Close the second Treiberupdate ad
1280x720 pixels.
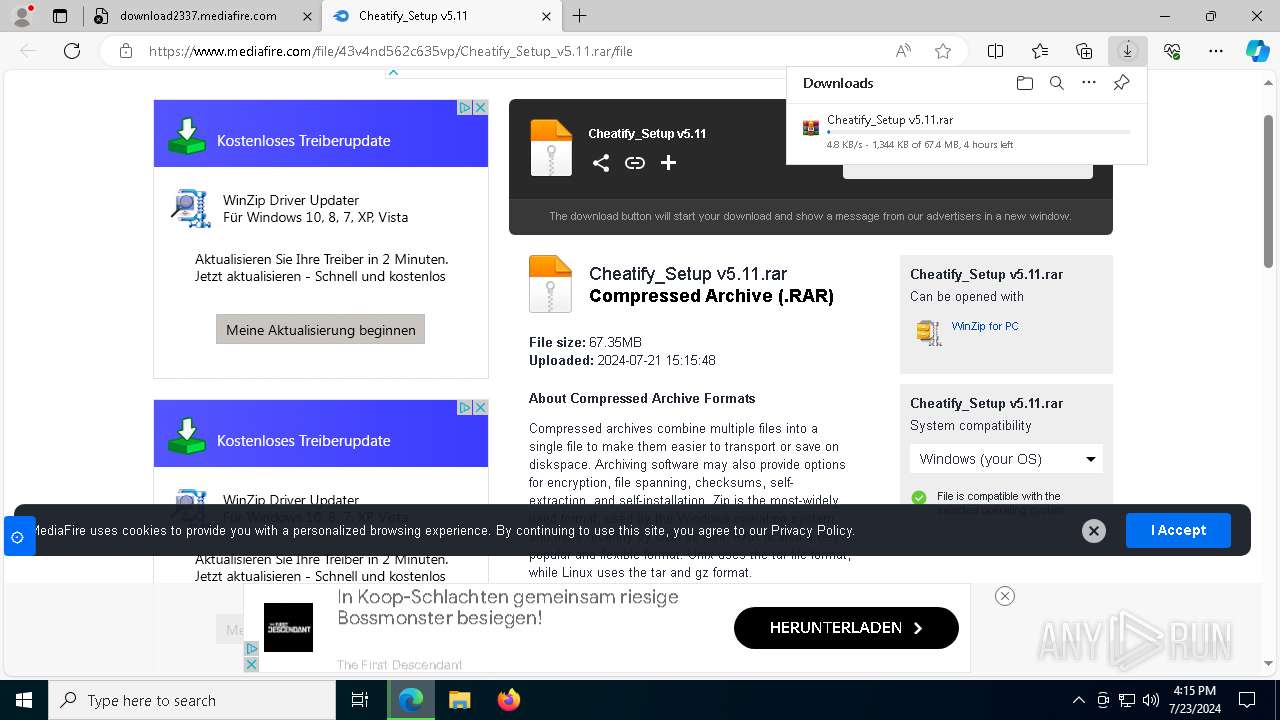[x=480, y=407]
